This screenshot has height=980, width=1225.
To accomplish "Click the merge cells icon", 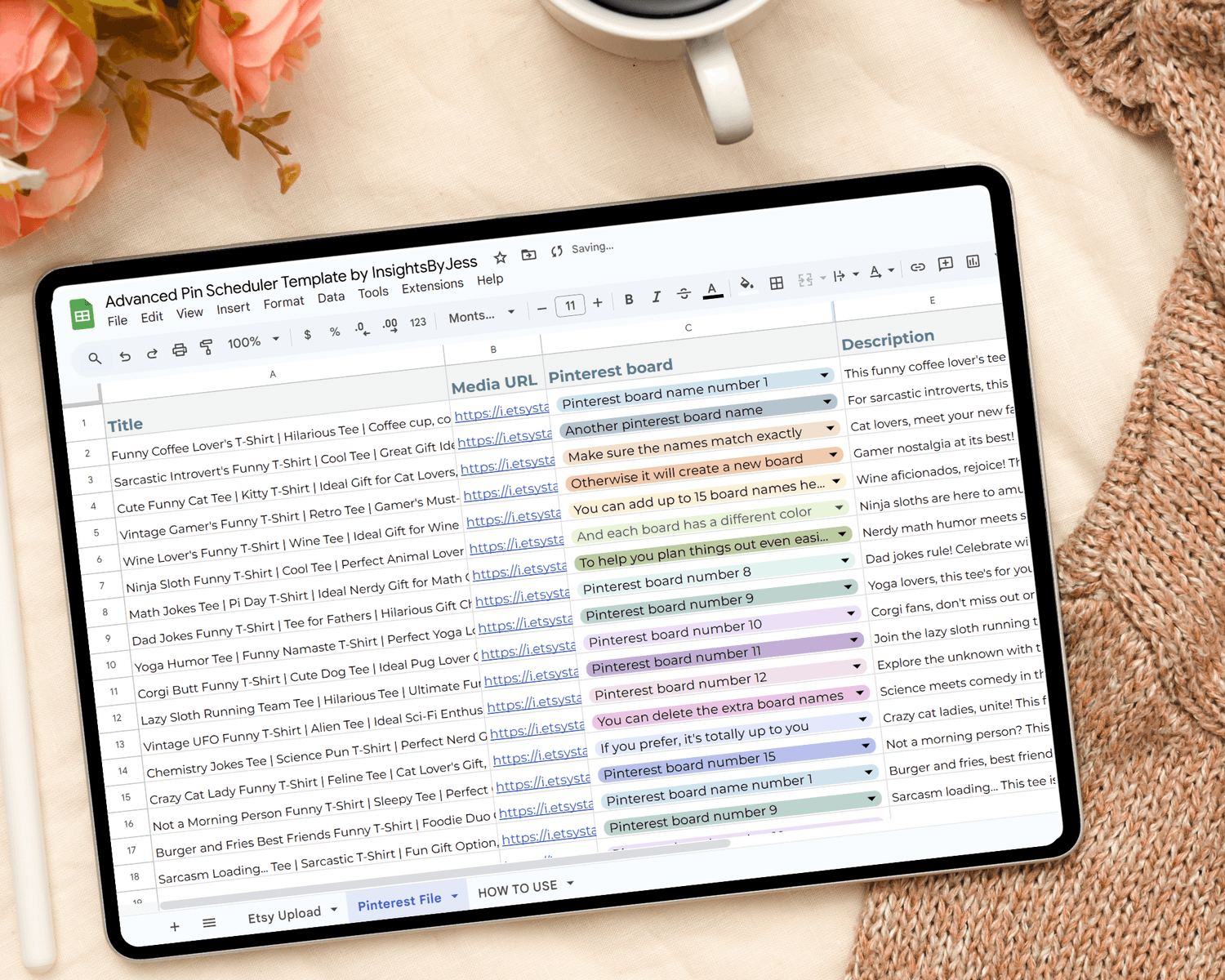I will (805, 280).
